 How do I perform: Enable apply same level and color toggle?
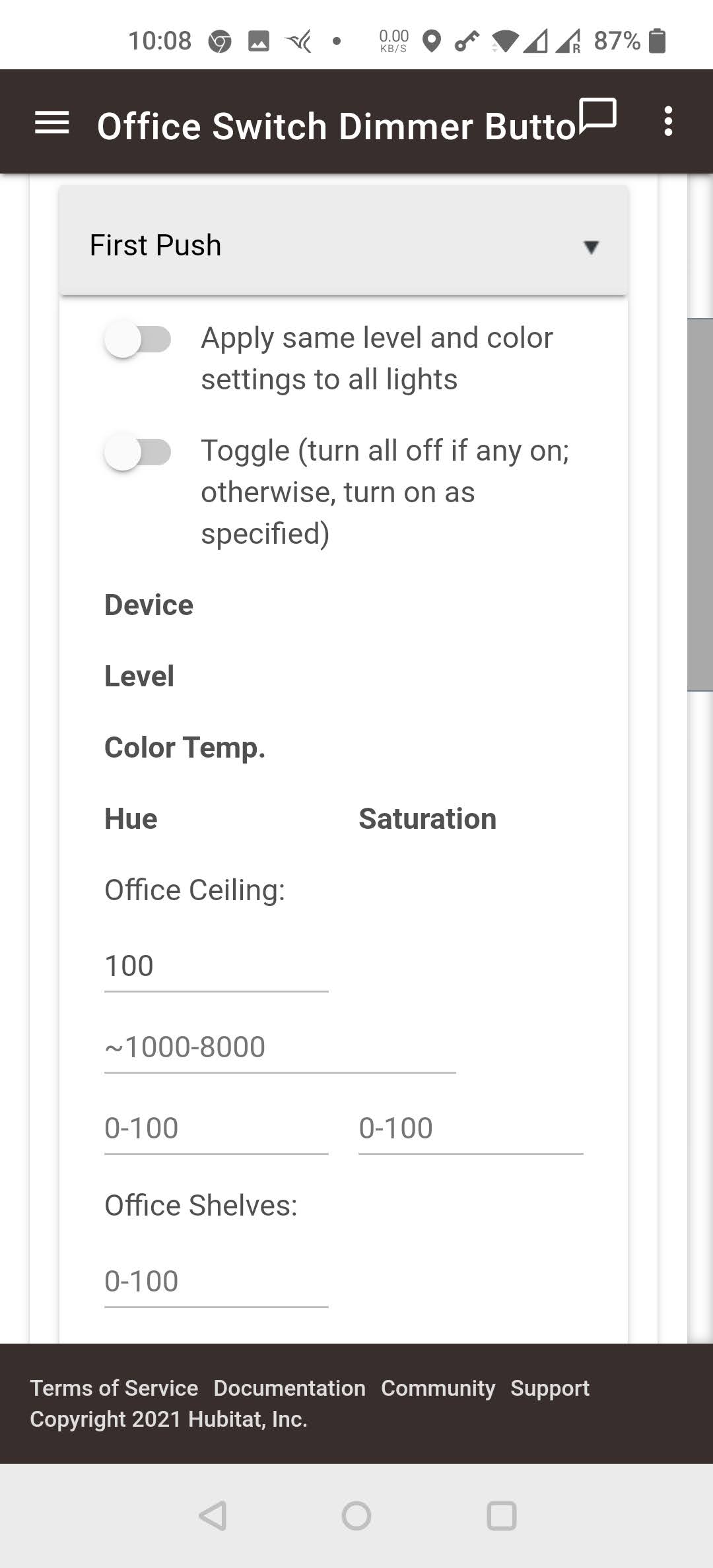click(137, 340)
